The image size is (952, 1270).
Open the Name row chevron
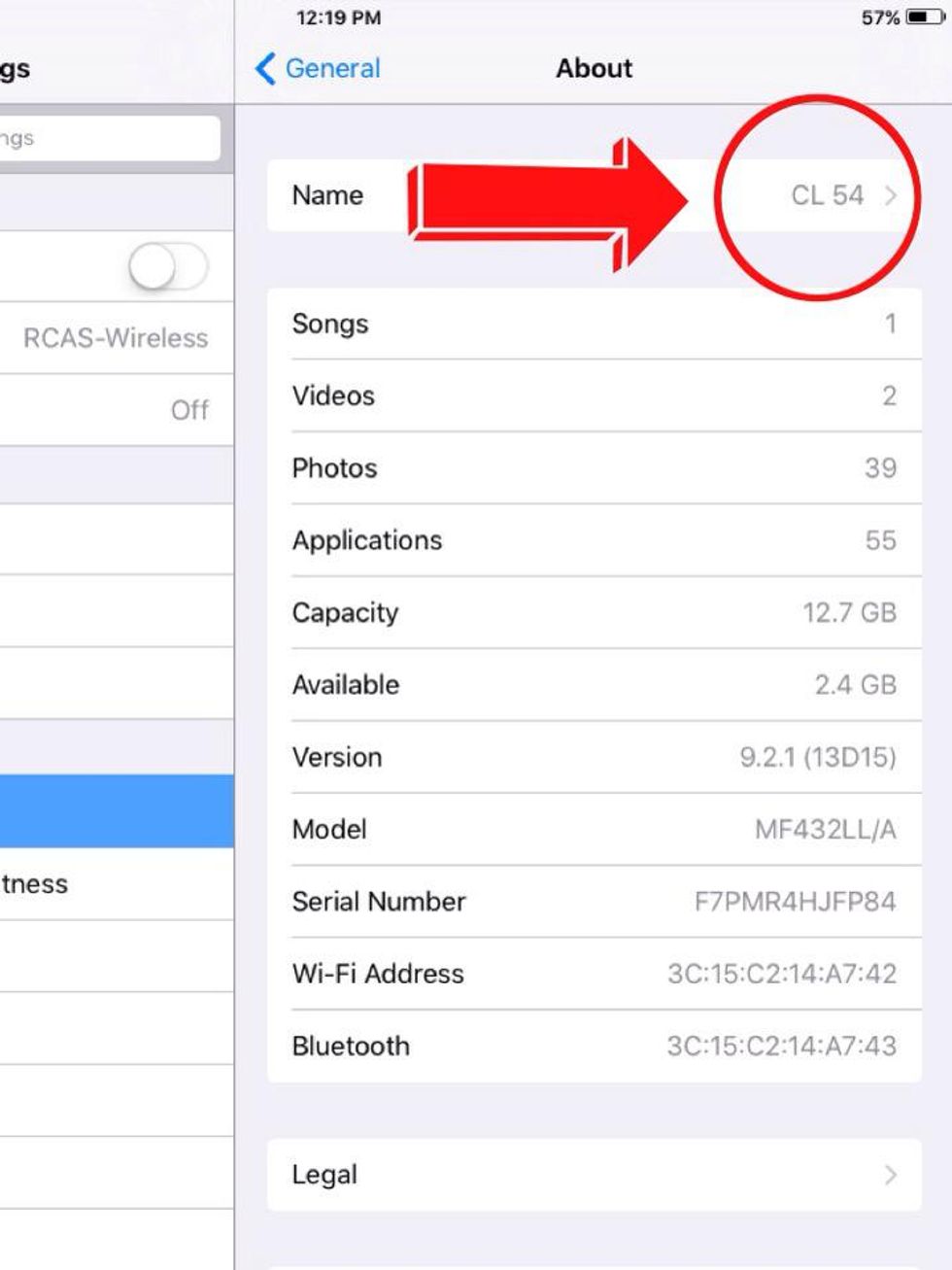click(x=890, y=195)
